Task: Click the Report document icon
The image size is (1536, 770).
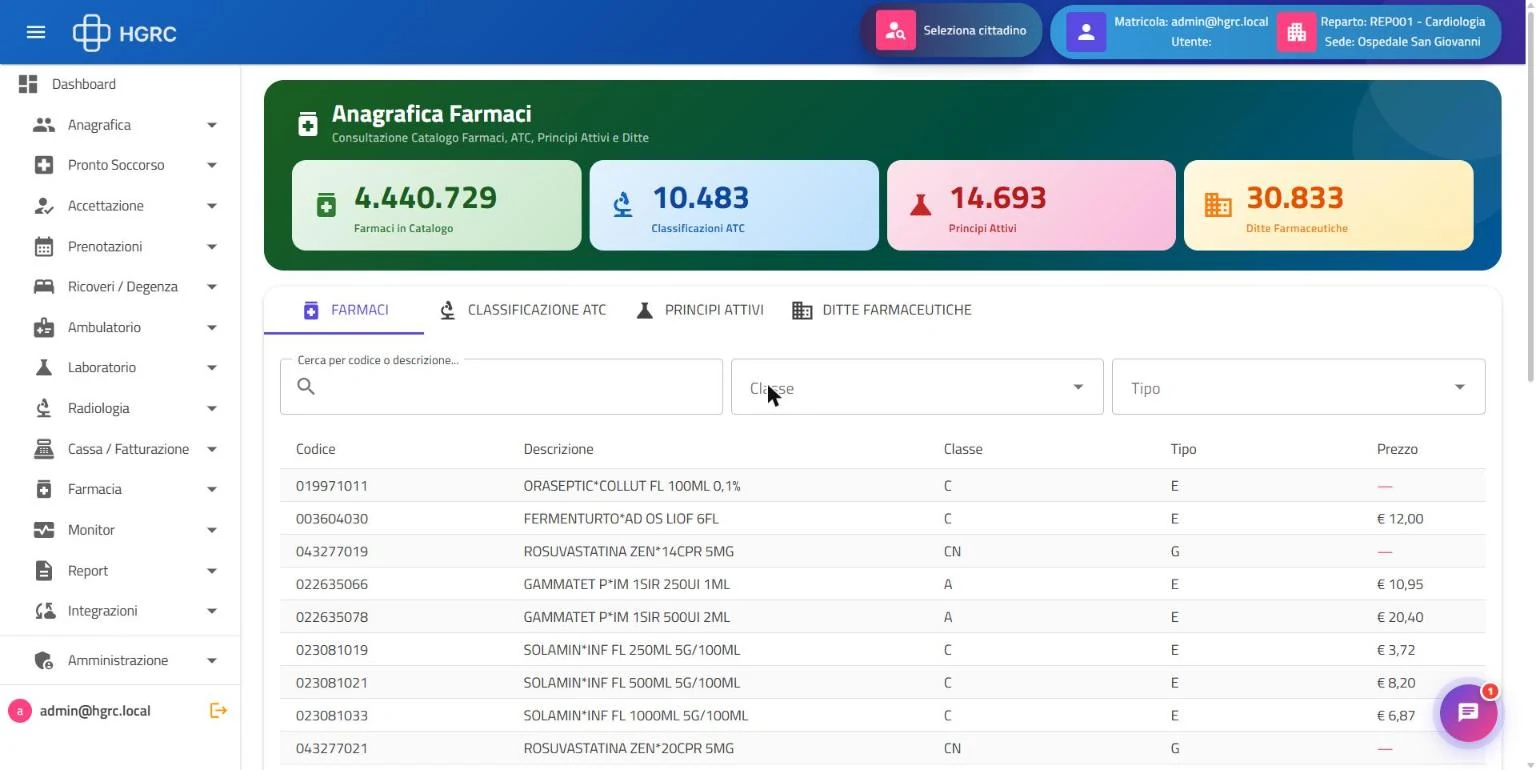Action: (44, 571)
